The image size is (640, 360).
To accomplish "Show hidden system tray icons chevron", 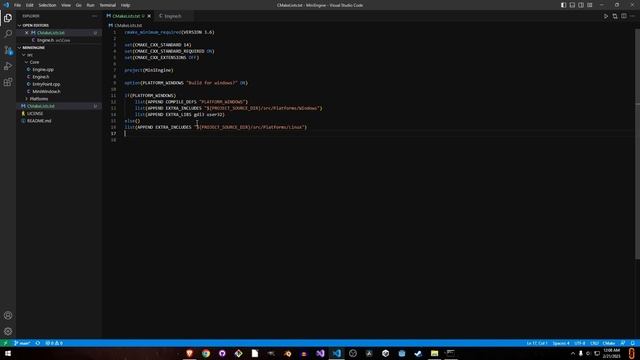I will click(x=573, y=353).
